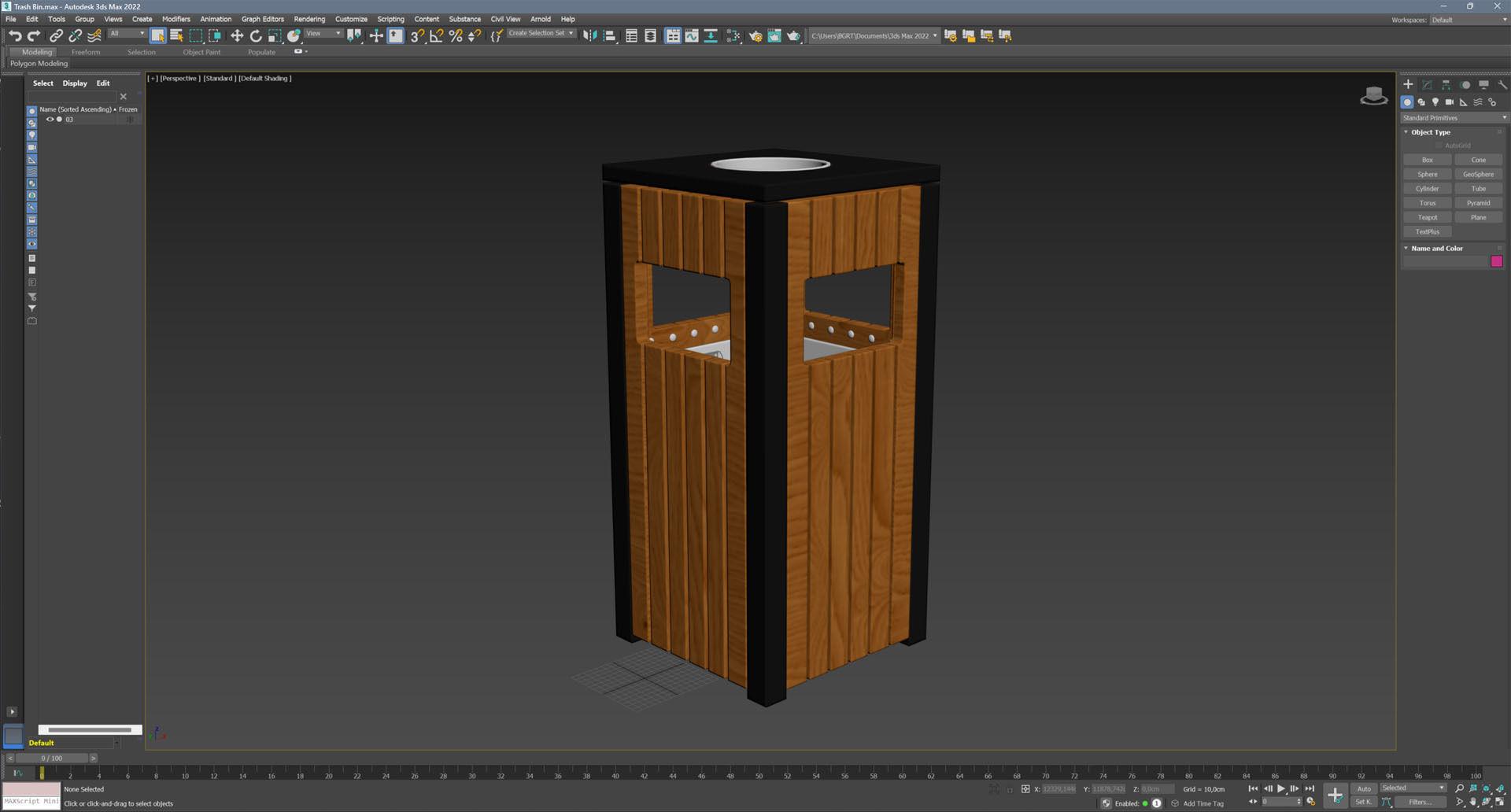Click the Undo arrow icon
This screenshot has width=1511, height=812.
coord(15,35)
